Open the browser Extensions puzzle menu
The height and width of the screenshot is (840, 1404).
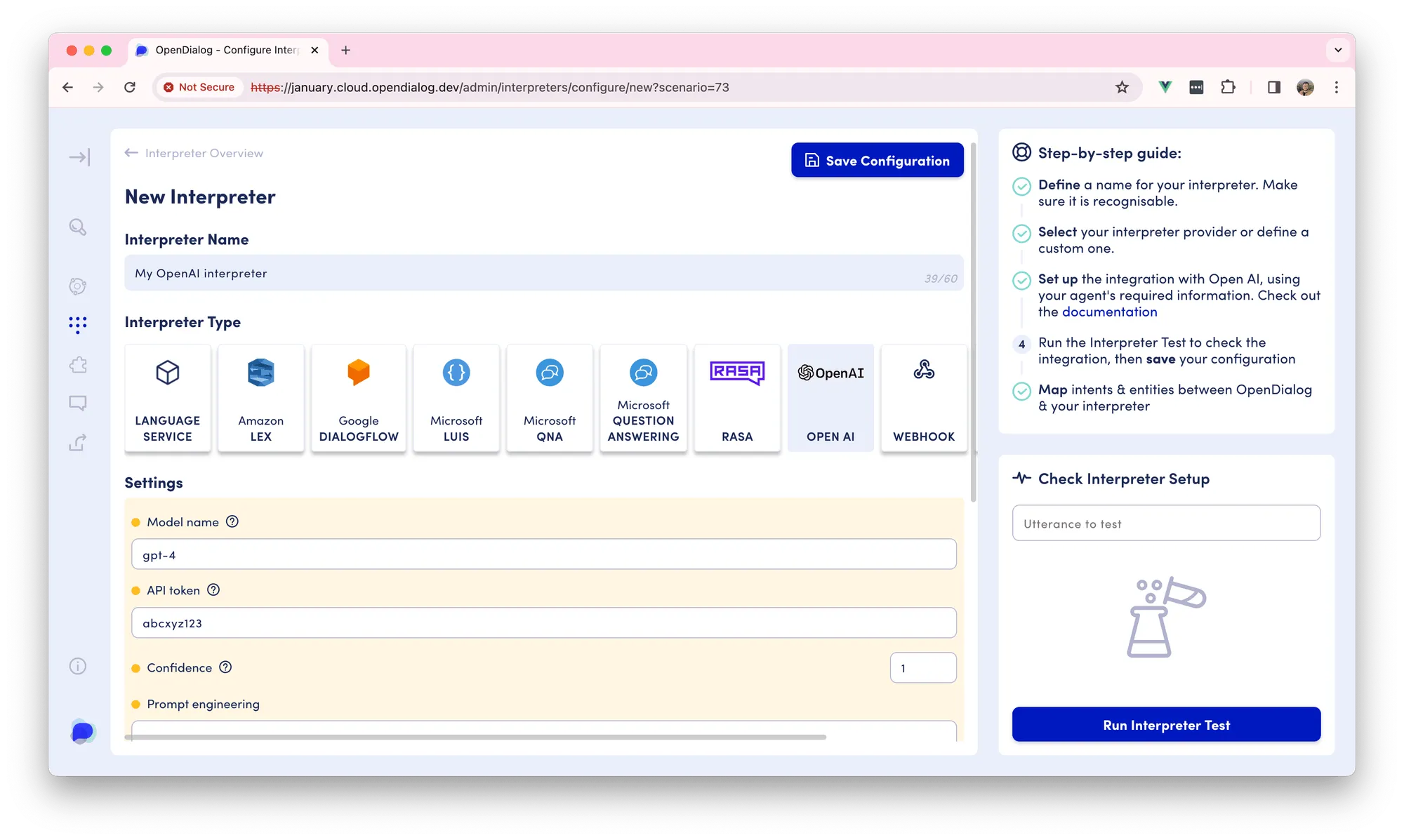tap(1228, 87)
